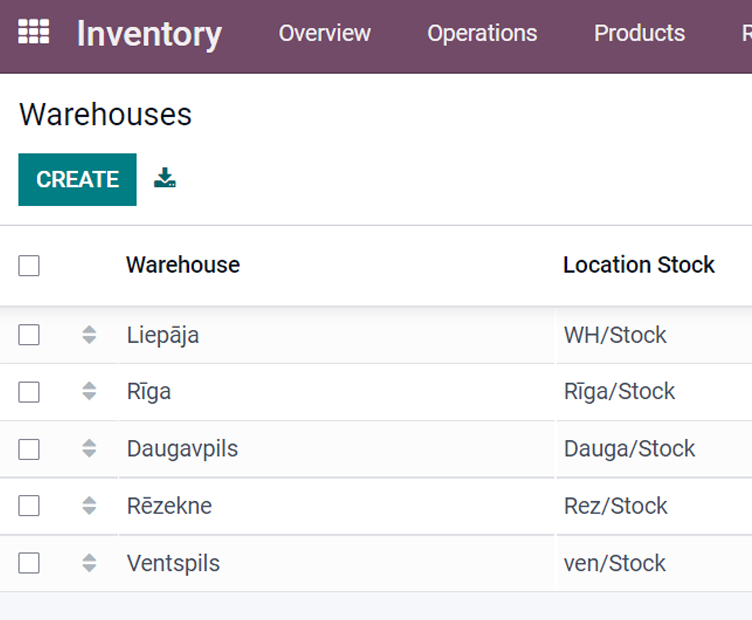
Task: Tick the select-all checkbox in table header
Action: pos(29,266)
